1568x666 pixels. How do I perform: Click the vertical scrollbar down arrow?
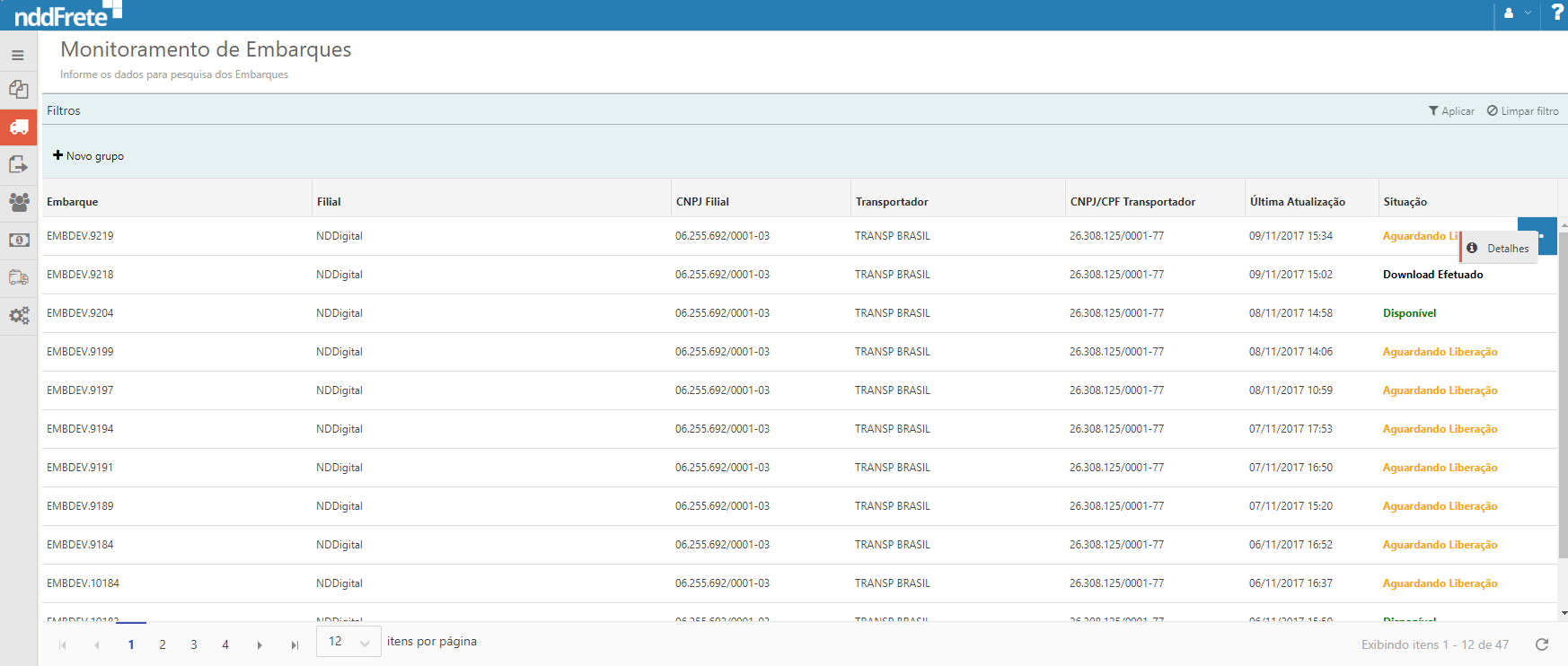[1564, 614]
